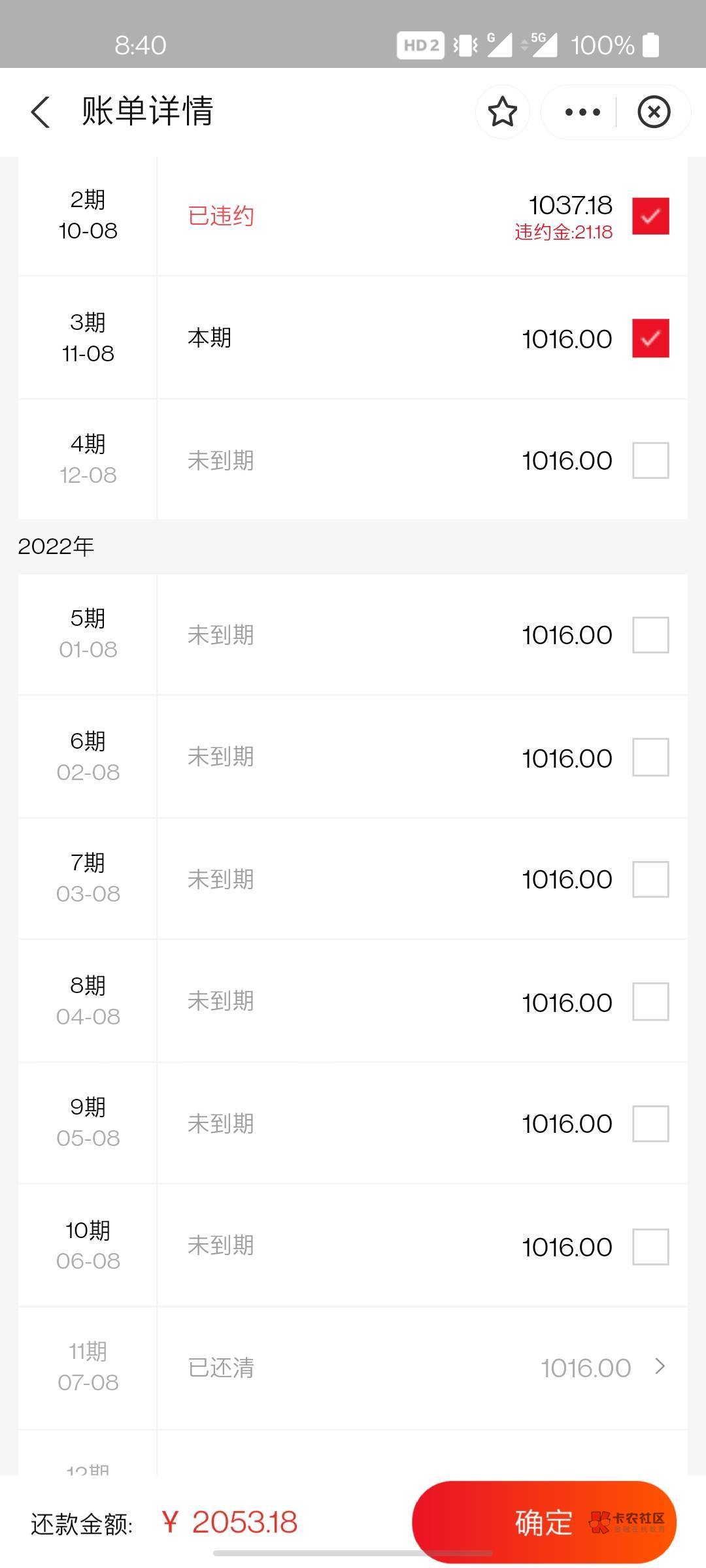Tap the 已违约 status label

point(221,216)
